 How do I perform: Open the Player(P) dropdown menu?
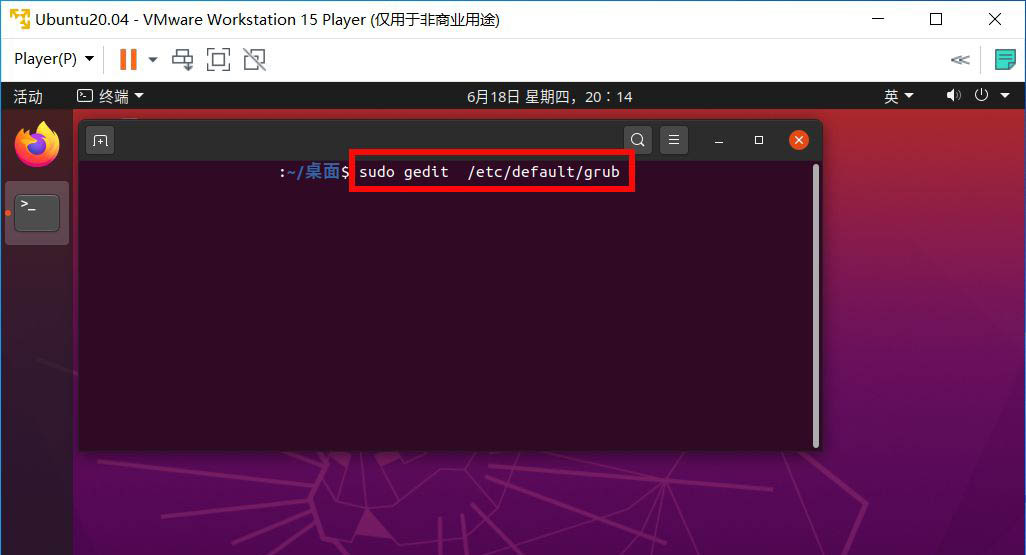click(54, 59)
